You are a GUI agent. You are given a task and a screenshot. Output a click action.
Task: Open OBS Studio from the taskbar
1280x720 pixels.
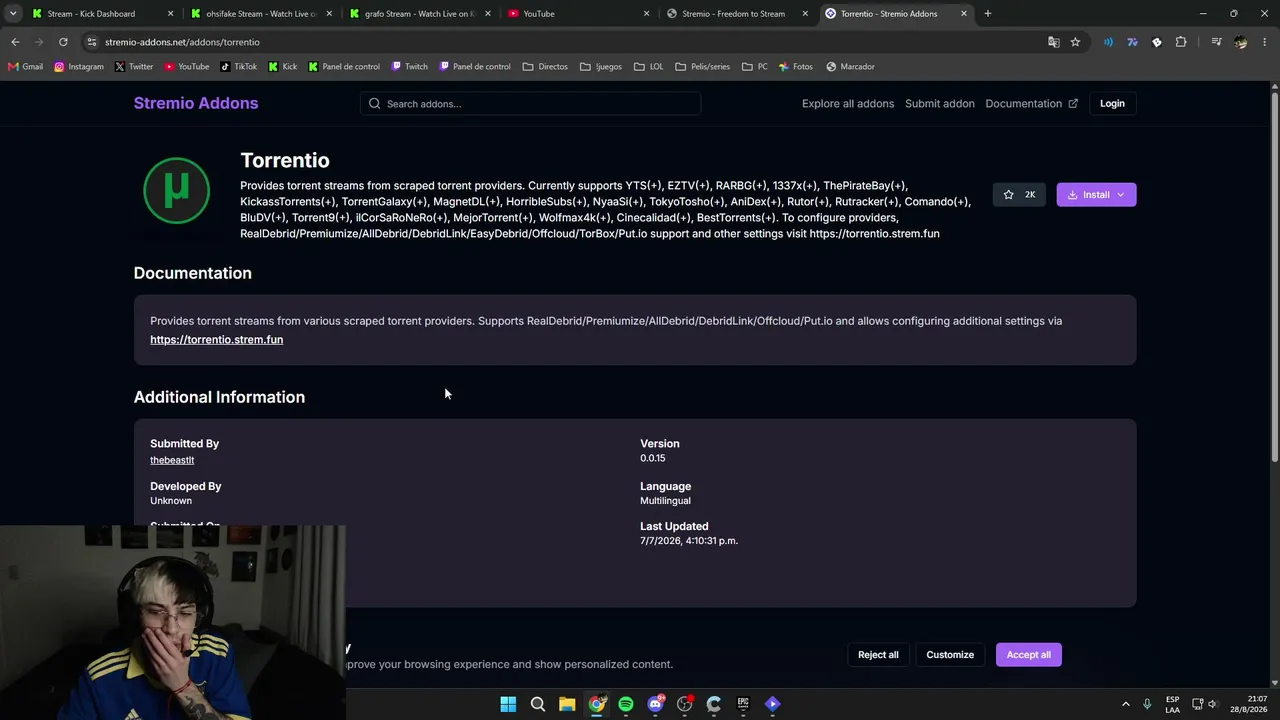coord(685,704)
